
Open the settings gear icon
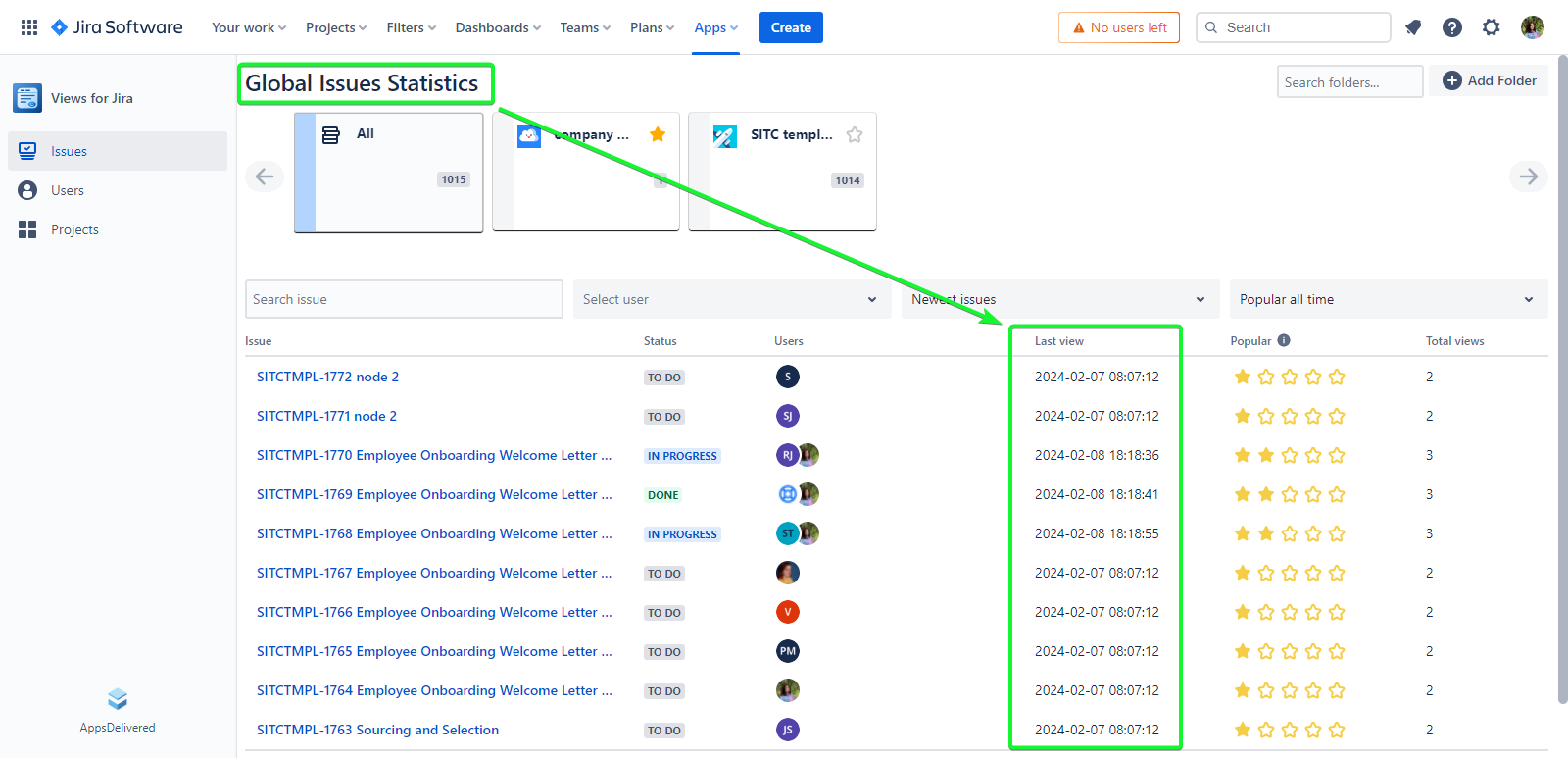pyautogui.click(x=1492, y=27)
